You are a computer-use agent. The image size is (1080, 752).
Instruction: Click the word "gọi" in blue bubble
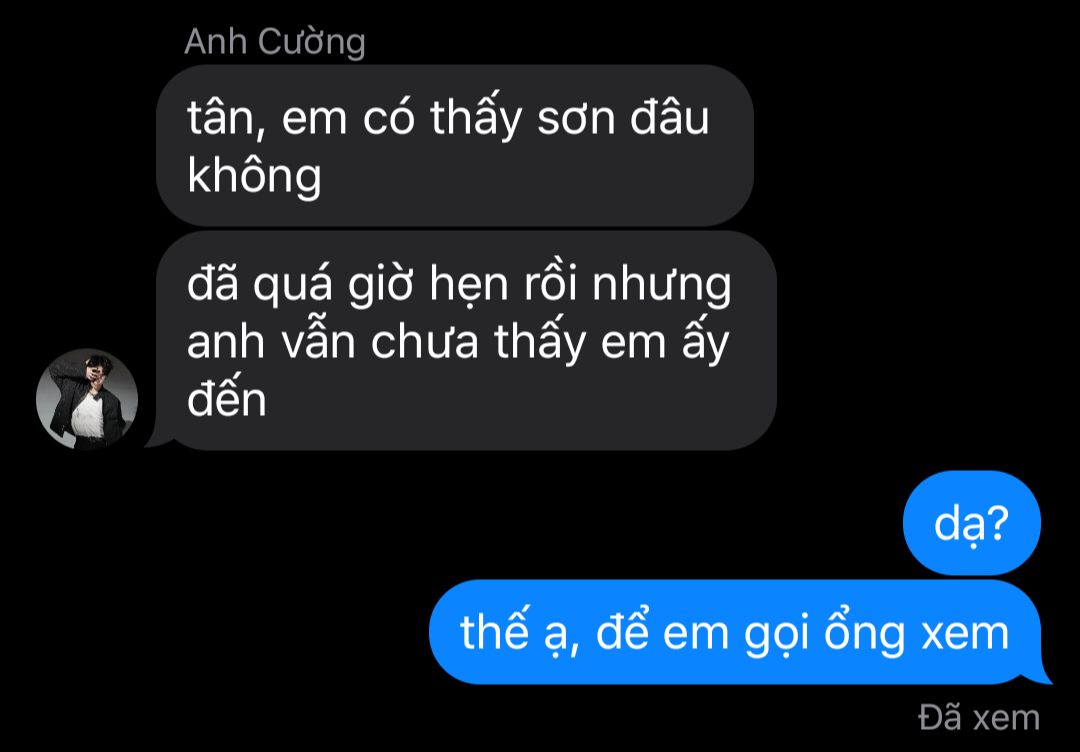(776, 634)
